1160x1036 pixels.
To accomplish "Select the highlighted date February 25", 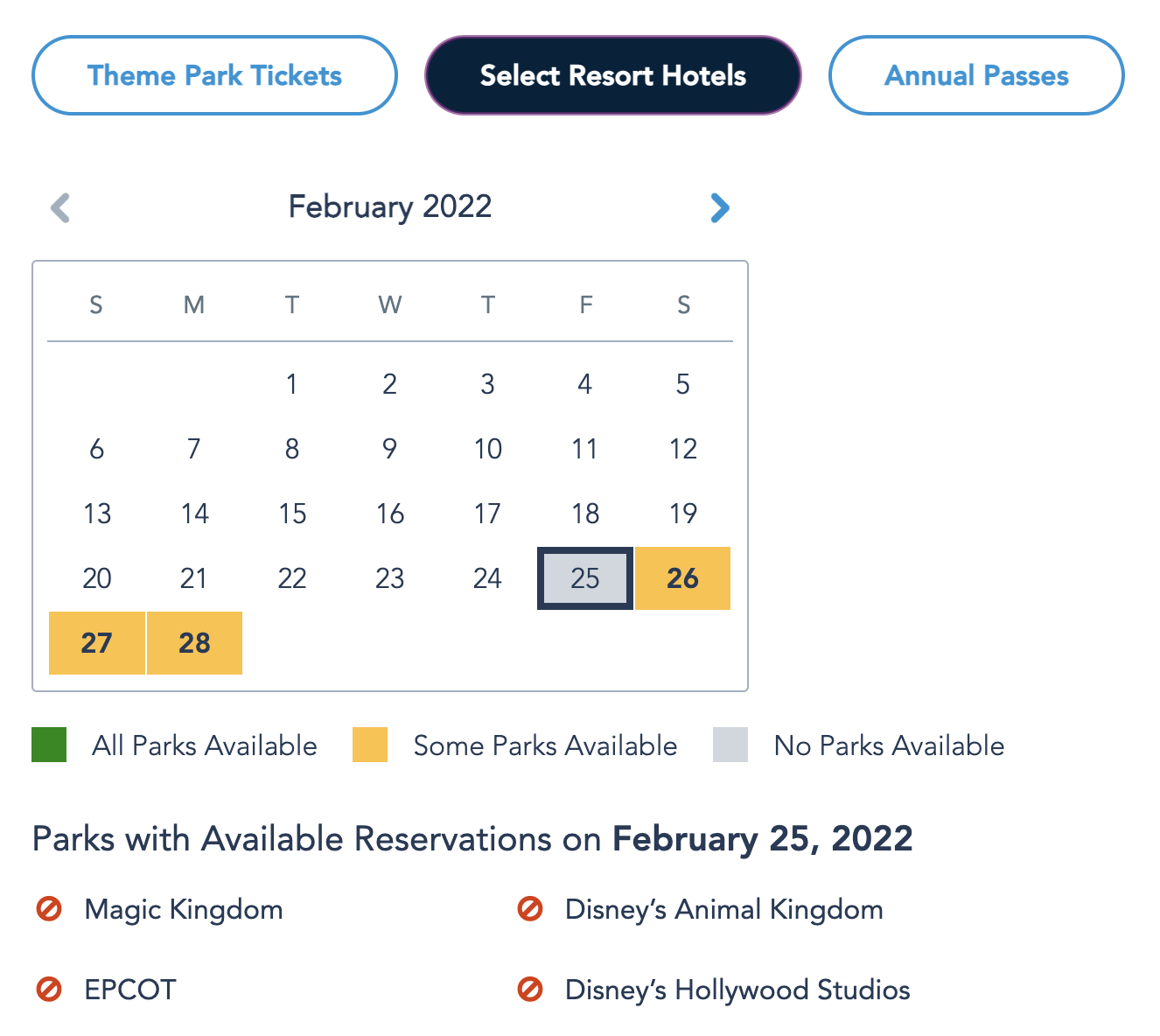I will [x=584, y=578].
